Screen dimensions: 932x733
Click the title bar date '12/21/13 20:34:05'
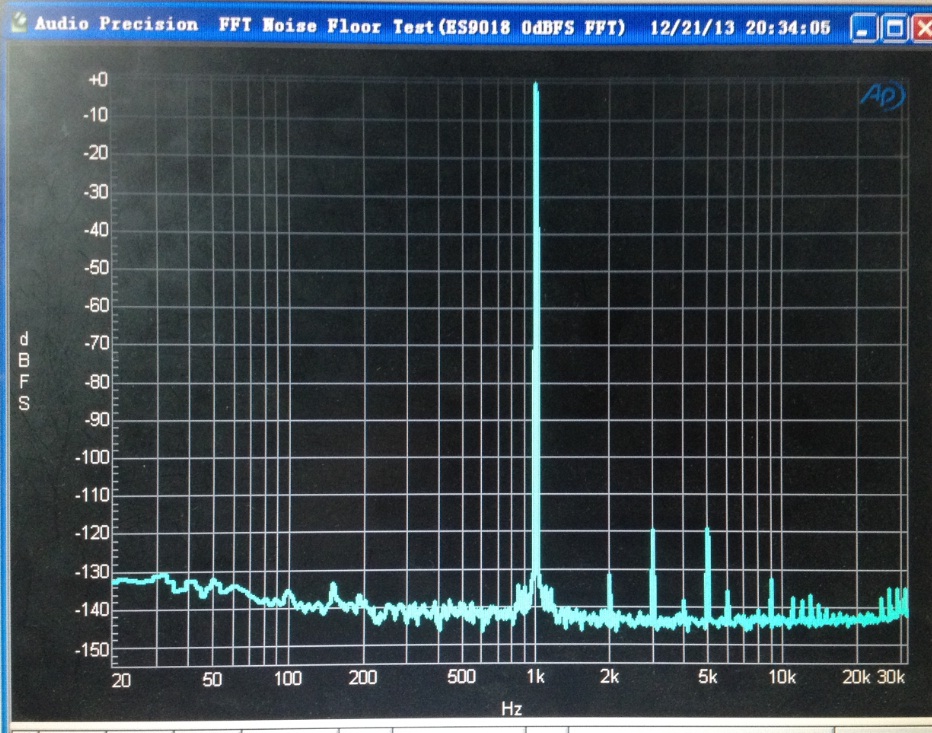pos(740,27)
